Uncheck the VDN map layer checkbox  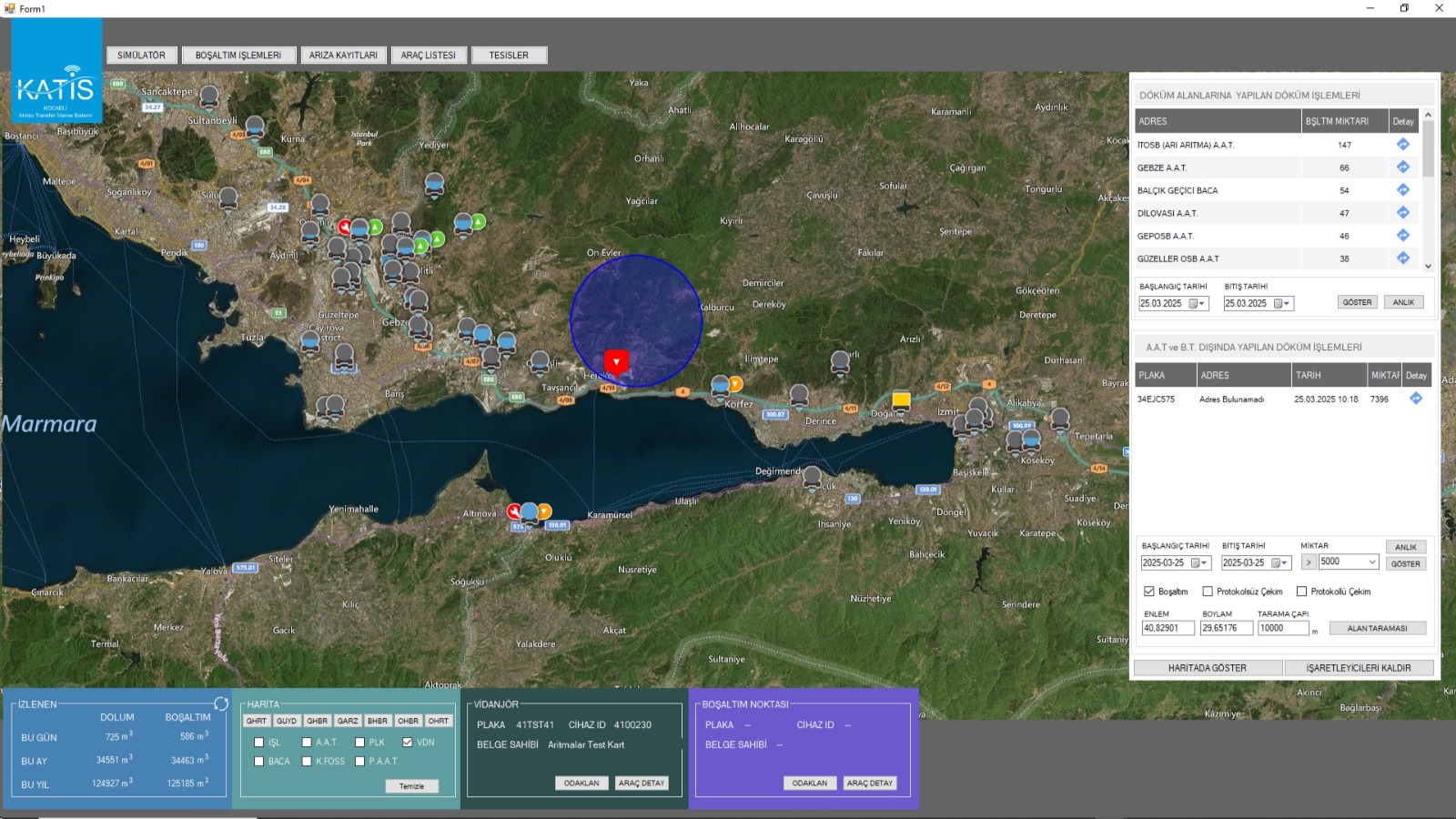(408, 743)
